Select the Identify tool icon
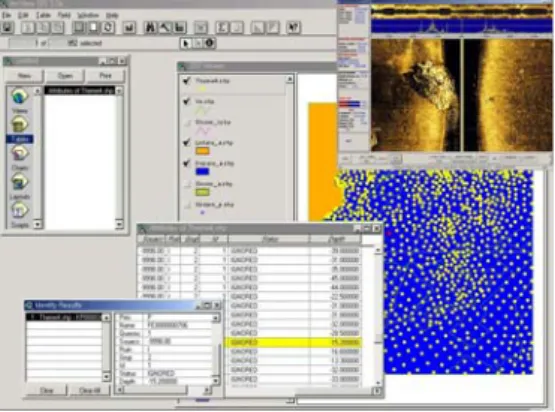The height and width of the screenshot is (412, 555). (209, 43)
